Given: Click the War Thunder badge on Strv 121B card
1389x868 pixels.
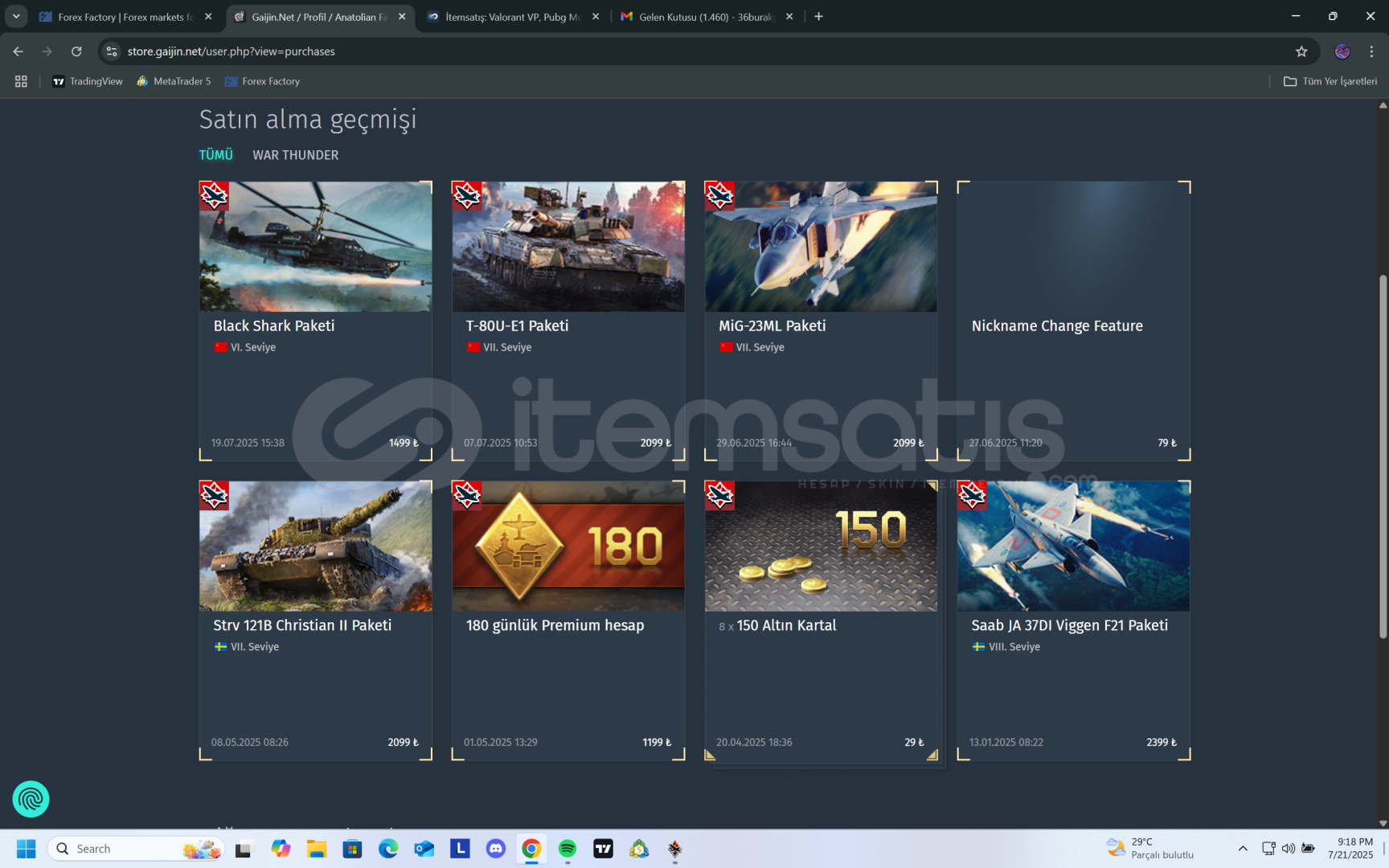Looking at the screenshot, I should 215,496.
